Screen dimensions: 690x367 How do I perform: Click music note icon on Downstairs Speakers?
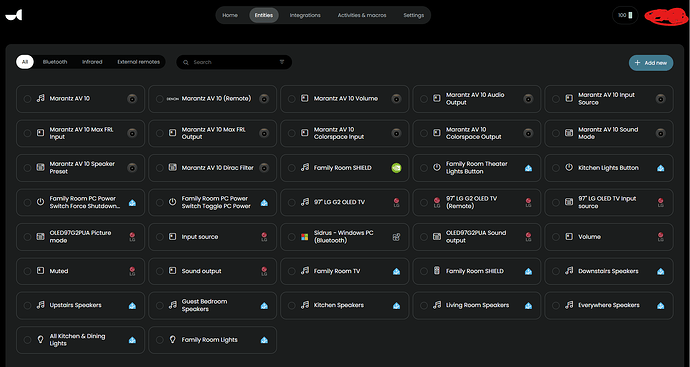point(569,271)
